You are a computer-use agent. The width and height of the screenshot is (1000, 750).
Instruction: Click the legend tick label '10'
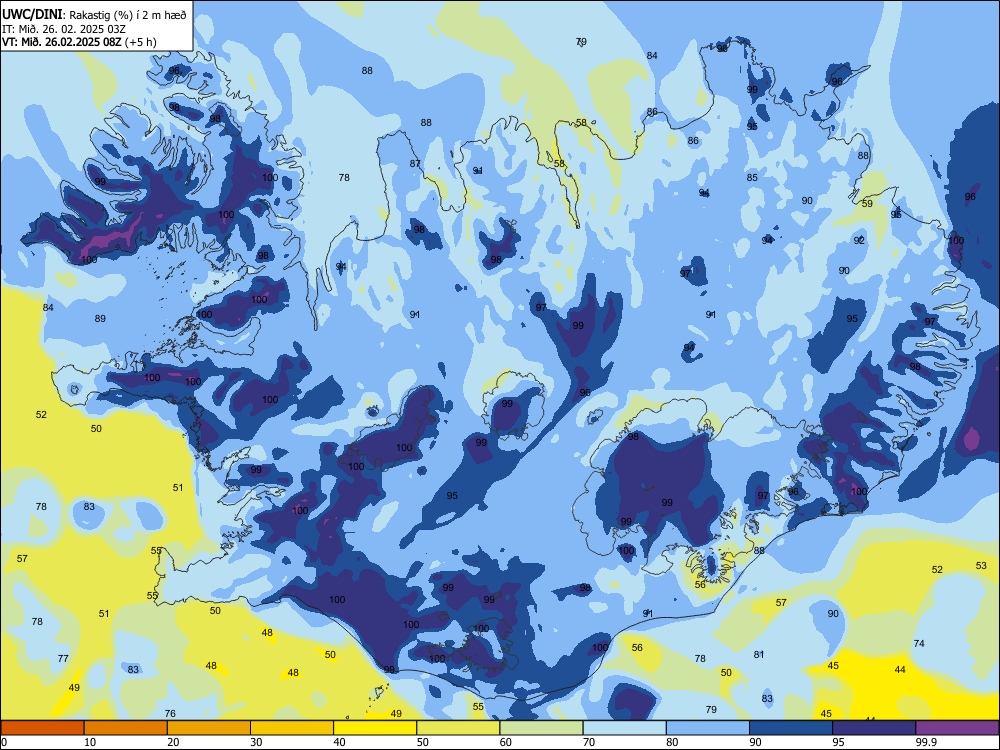pyautogui.click(x=90, y=742)
